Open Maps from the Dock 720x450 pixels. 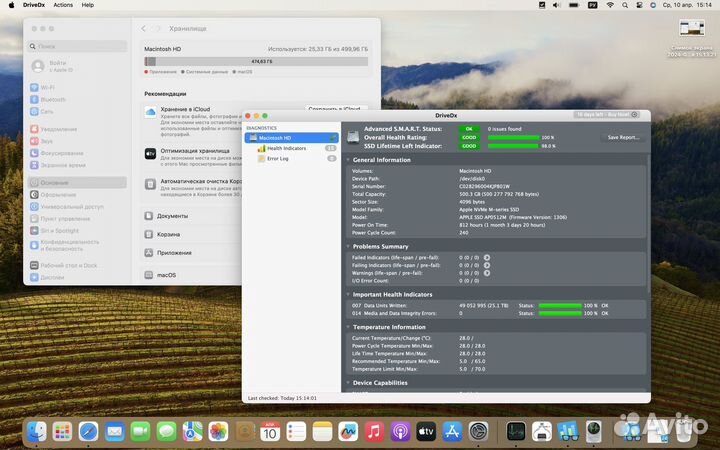[x=192, y=432]
